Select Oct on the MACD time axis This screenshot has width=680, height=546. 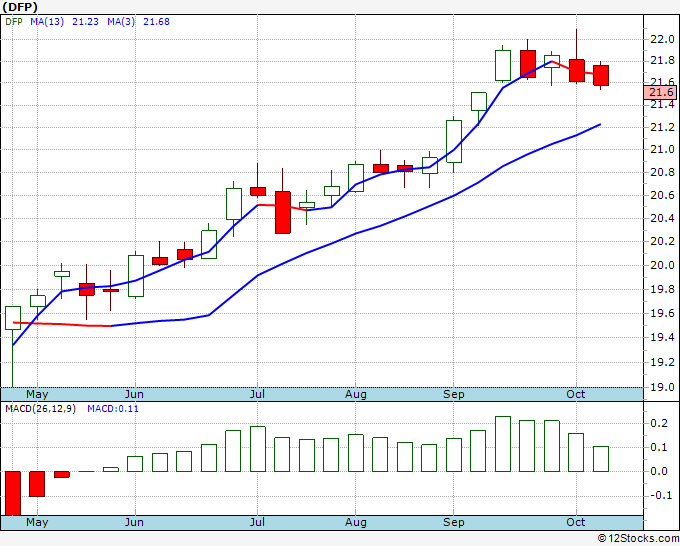[575, 522]
